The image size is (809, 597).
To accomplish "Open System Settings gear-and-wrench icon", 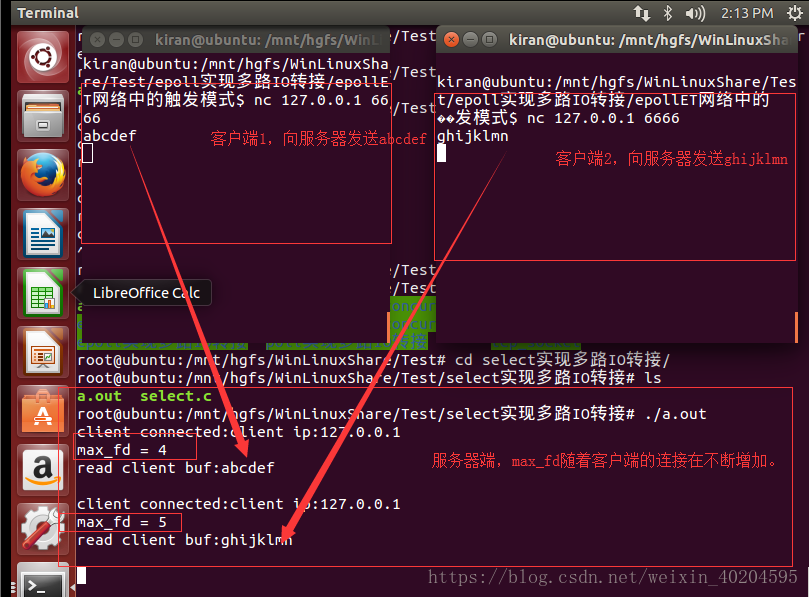I will [43, 529].
